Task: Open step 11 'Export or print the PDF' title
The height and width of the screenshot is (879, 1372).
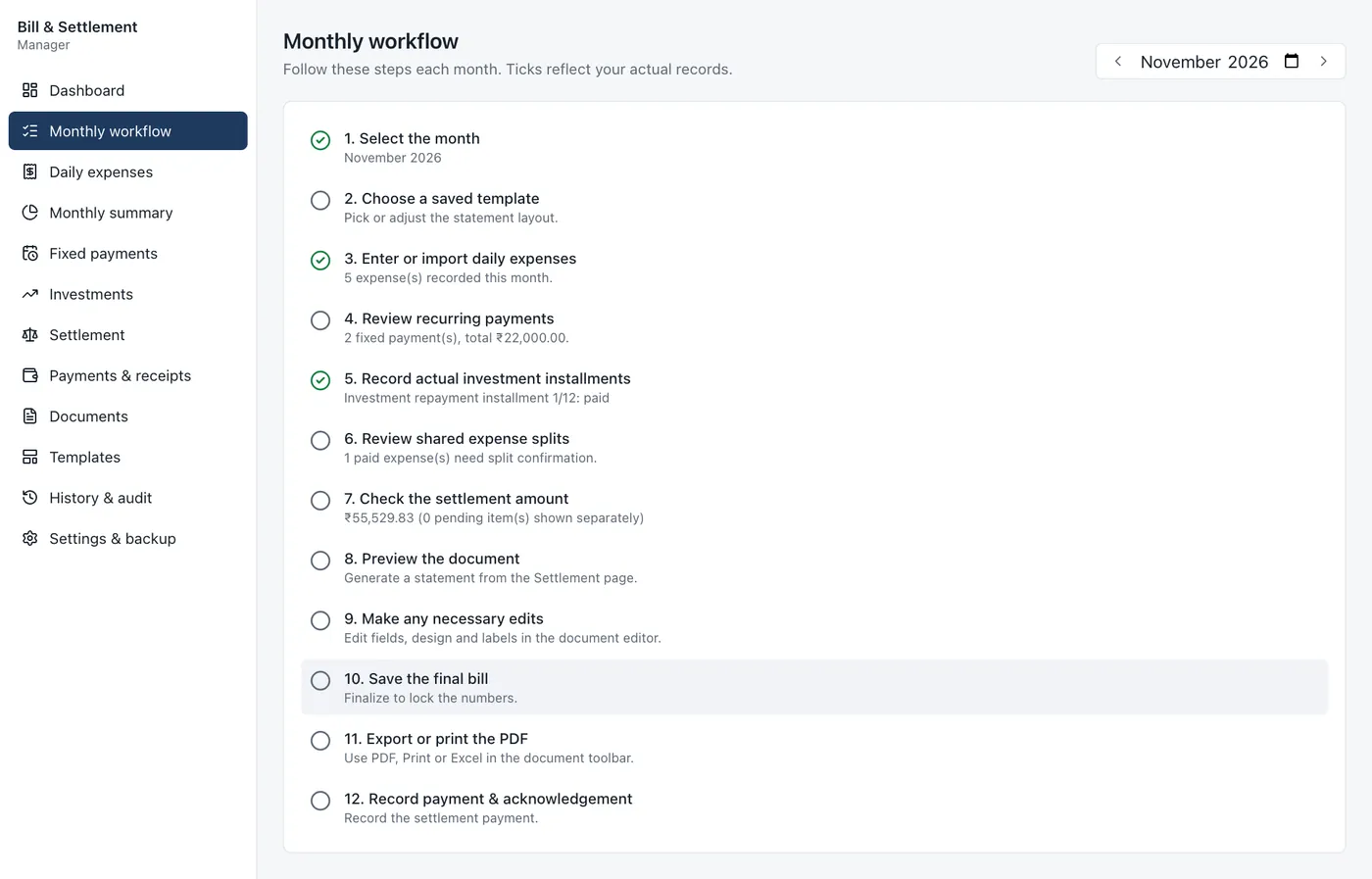Action: [436, 739]
